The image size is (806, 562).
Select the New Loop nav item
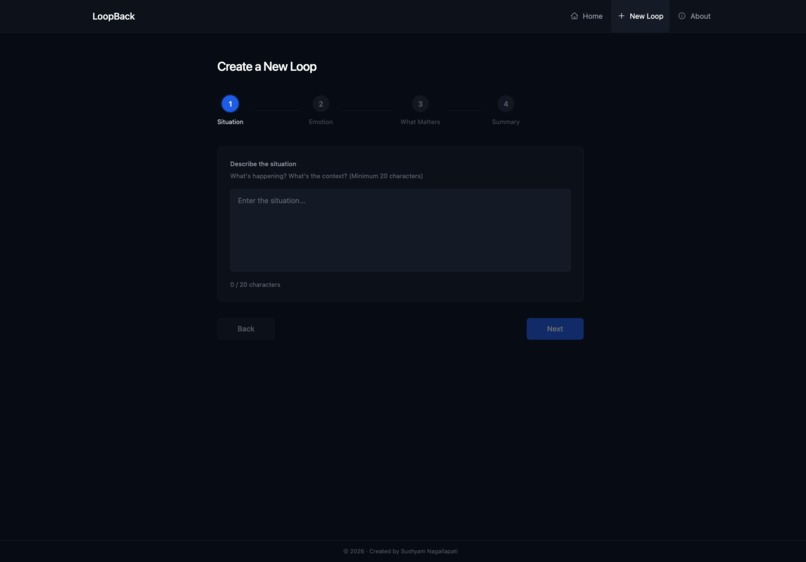tap(640, 16)
